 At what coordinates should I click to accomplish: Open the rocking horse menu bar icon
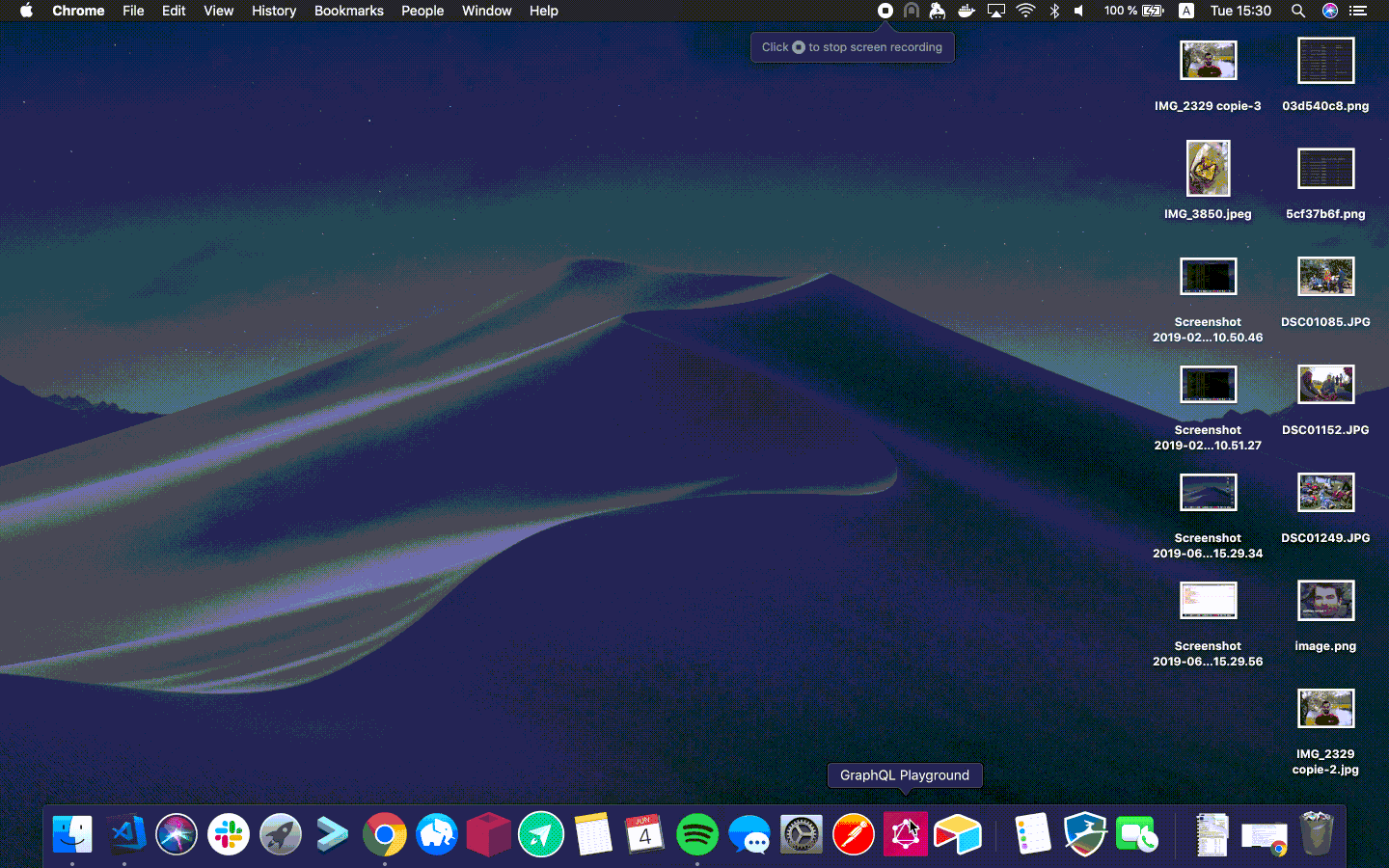(938, 11)
